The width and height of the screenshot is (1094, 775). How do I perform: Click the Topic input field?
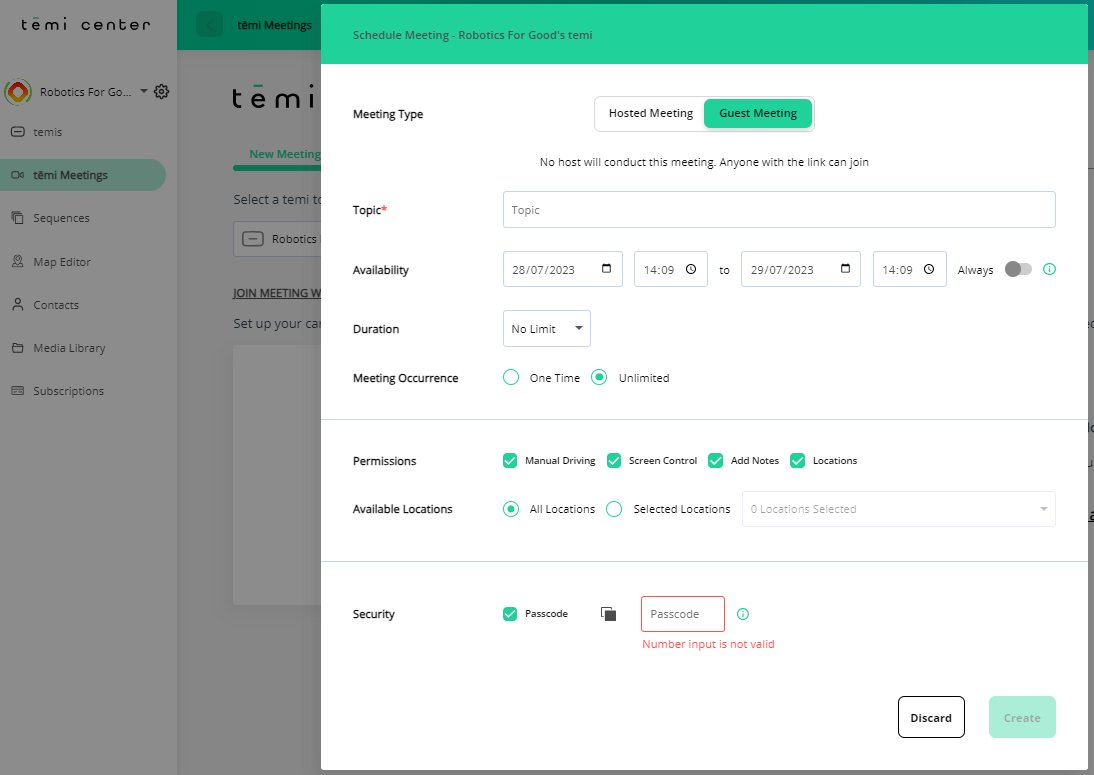click(779, 209)
